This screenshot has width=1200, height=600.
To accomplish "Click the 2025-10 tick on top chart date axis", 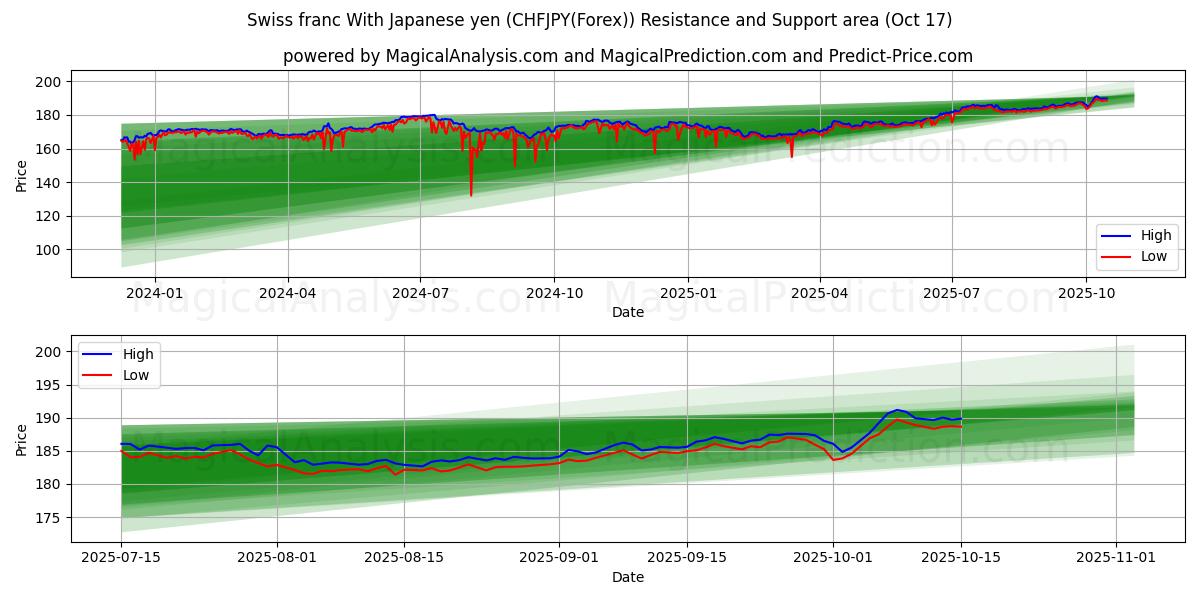I will tap(1086, 293).
